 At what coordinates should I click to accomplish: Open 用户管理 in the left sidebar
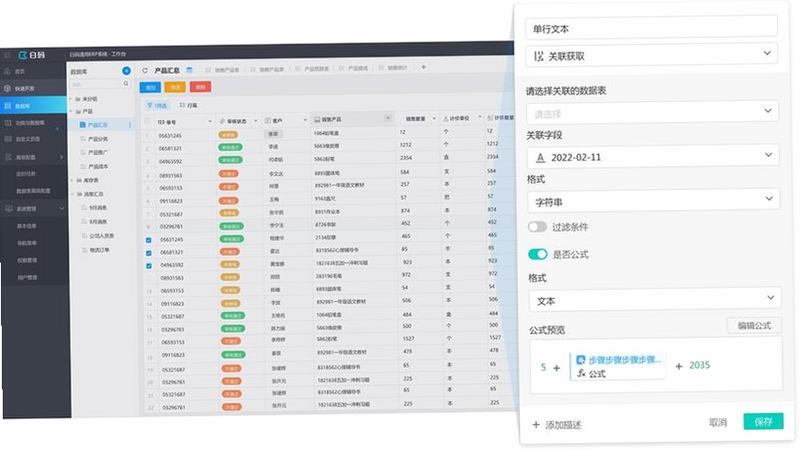tap(27, 277)
